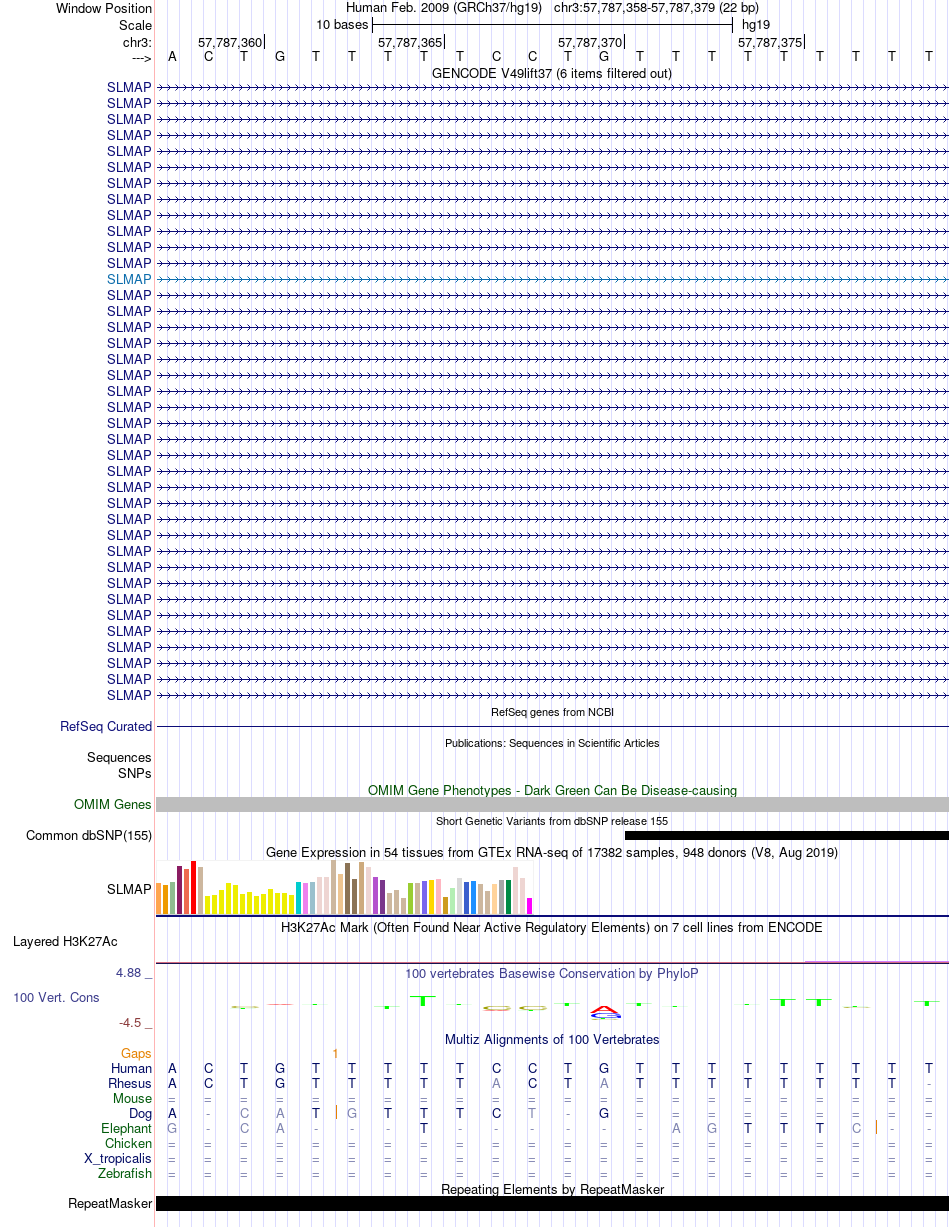Click the bright red bar in GTEx chart

[x=193, y=887]
